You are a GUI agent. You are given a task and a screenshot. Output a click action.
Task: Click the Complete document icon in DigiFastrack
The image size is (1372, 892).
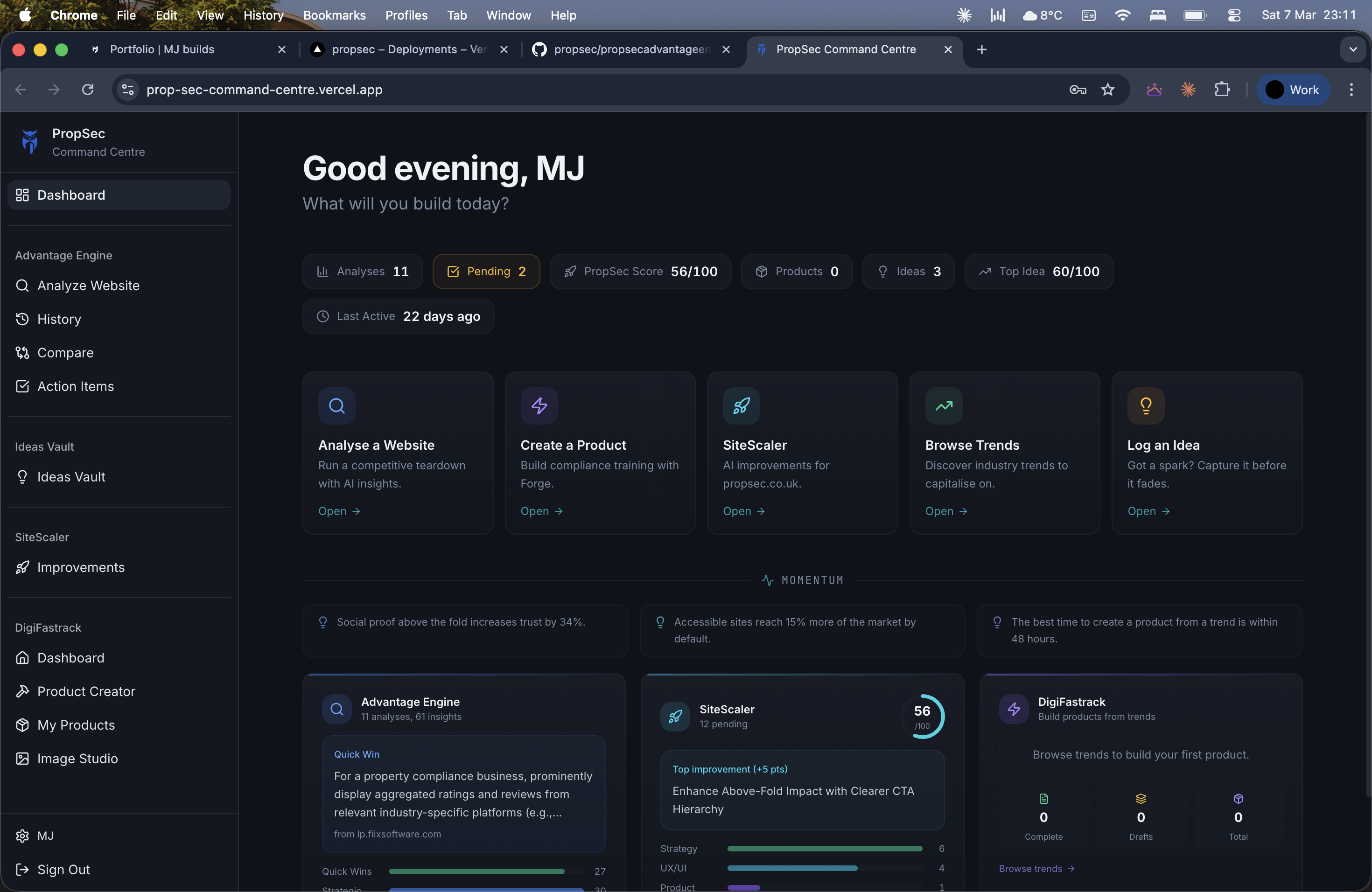tap(1043, 799)
